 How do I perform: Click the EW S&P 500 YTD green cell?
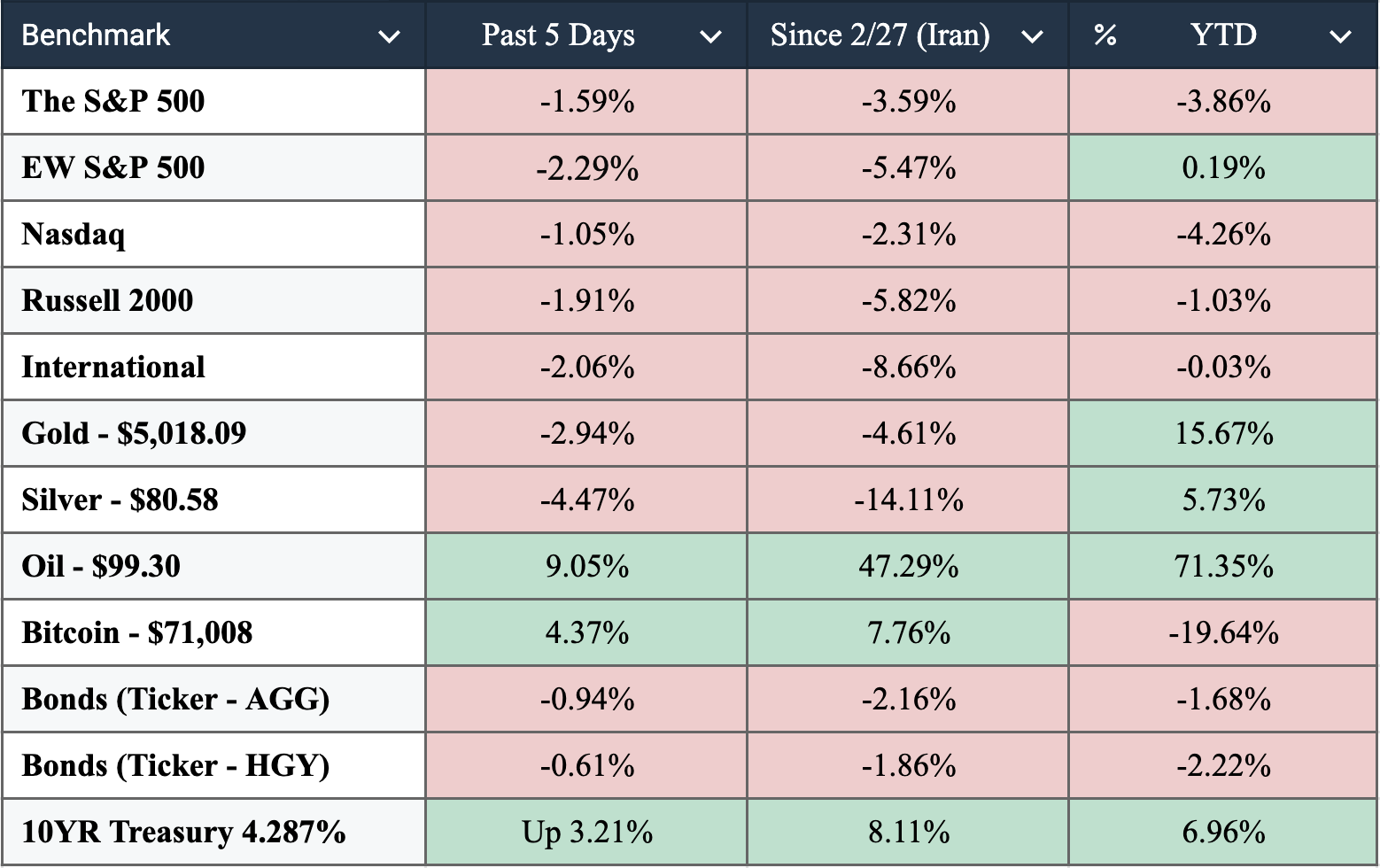coord(1223,168)
